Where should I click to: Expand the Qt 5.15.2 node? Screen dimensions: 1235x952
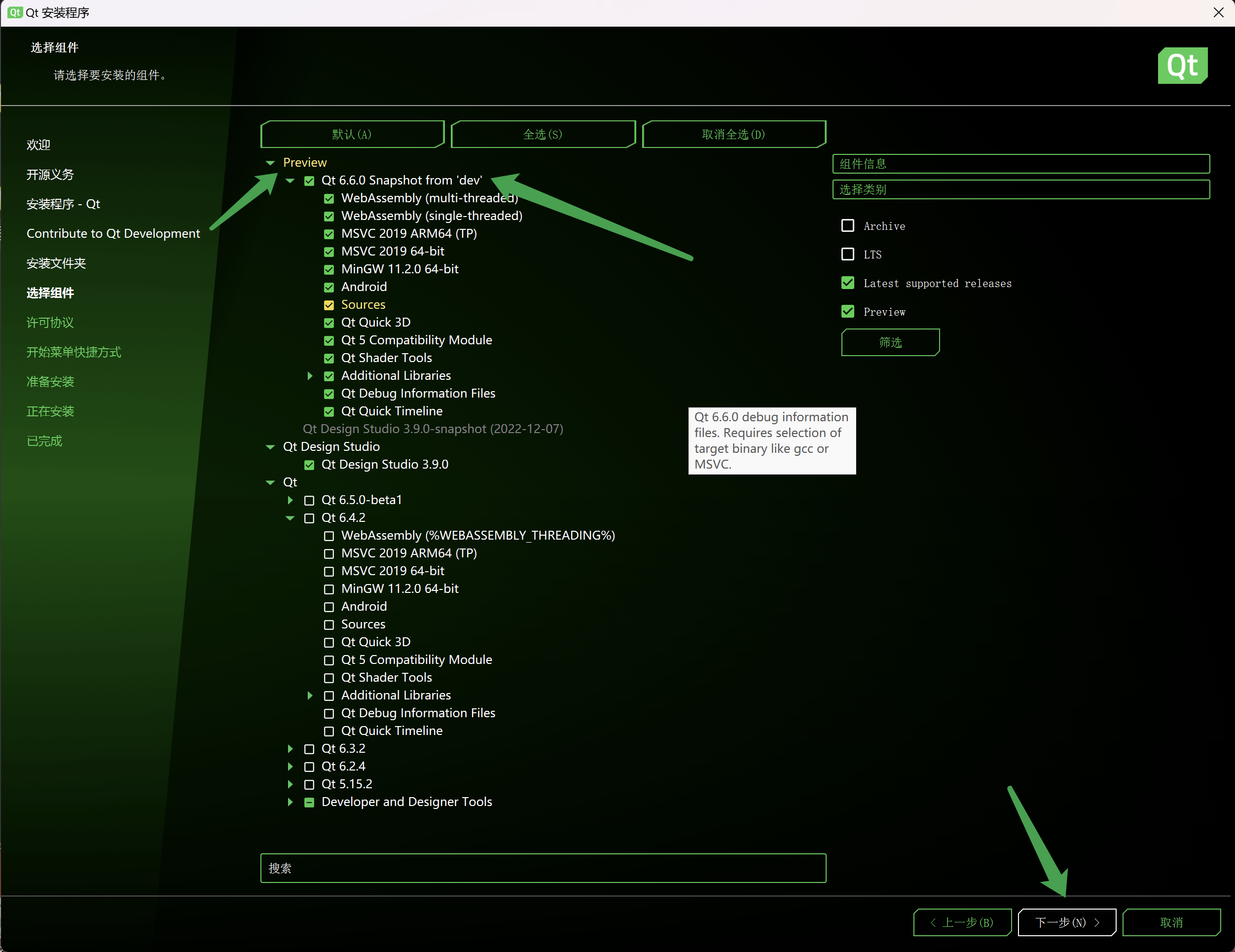point(290,785)
